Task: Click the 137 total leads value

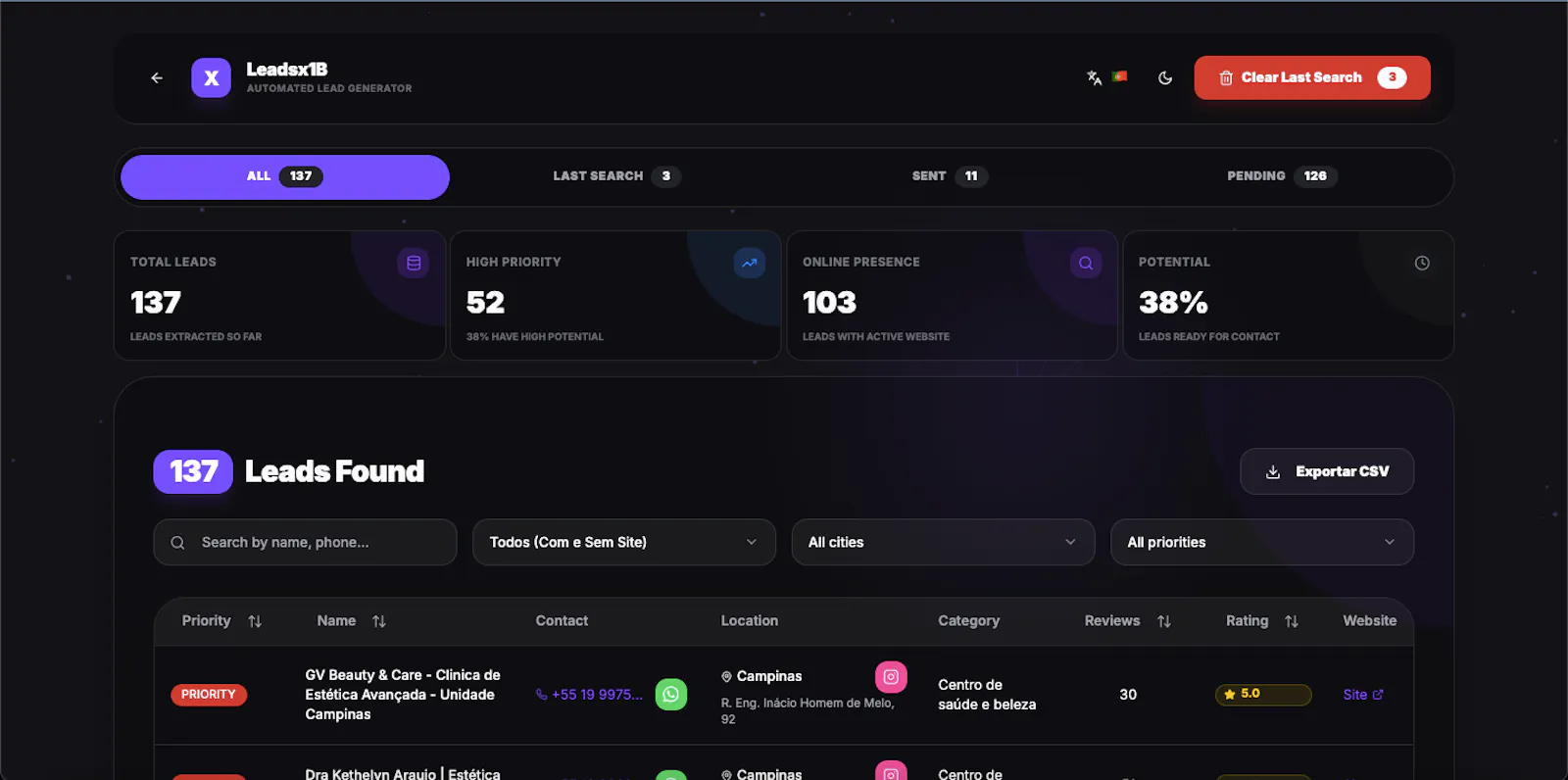Action: 156,303
